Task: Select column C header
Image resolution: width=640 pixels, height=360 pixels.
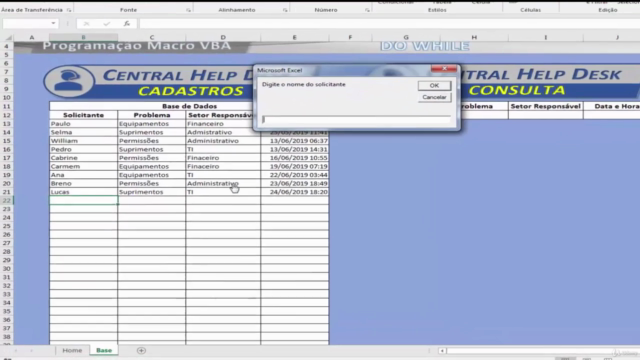Action: click(151, 38)
